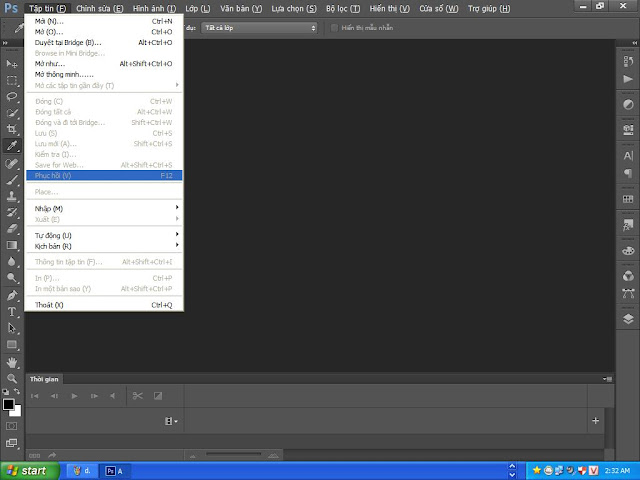This screenshot has height=480, width=640.
Task: Toggle timeline audio mute speaker
Action: [x=112, y=396]
